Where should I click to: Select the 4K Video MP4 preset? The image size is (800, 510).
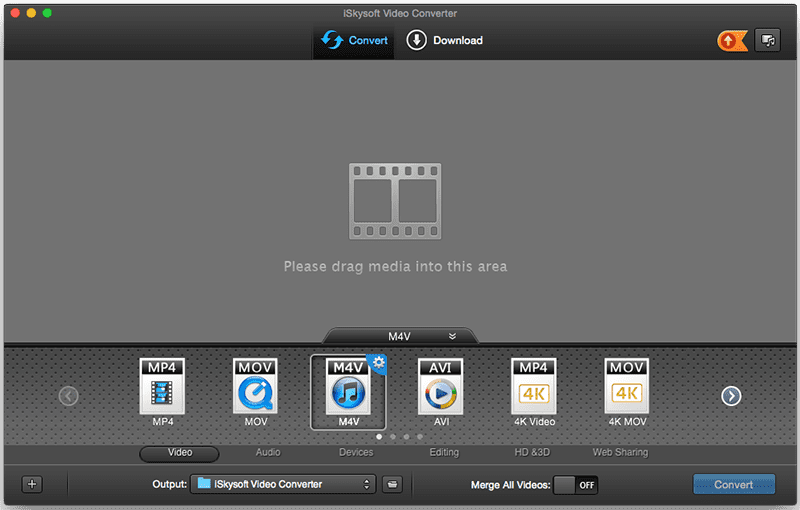click(x=533, y=388)
